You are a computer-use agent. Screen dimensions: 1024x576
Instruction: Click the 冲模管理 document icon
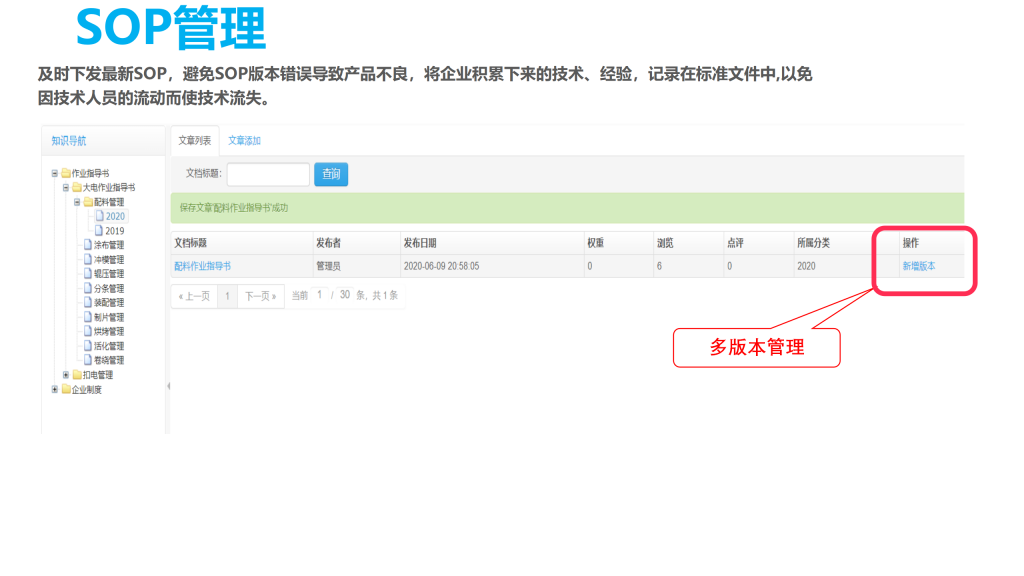pyautogui.click(x=88, y=259)
